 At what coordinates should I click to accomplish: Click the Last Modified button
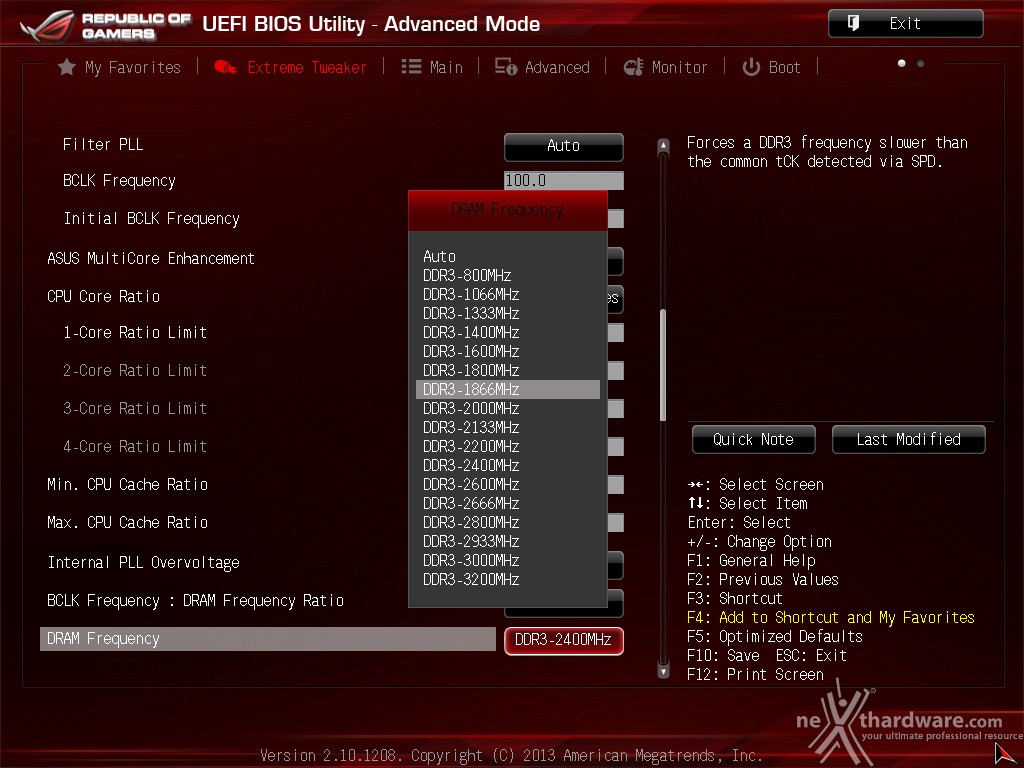click(x=908, y=440)
